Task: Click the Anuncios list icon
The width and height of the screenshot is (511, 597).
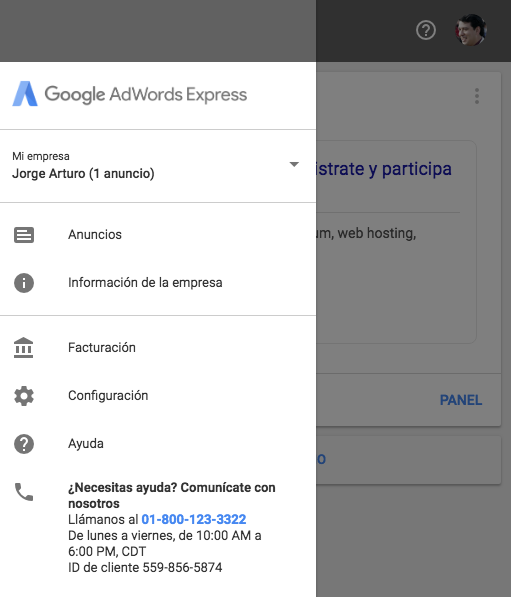Action: click(24, 235)
